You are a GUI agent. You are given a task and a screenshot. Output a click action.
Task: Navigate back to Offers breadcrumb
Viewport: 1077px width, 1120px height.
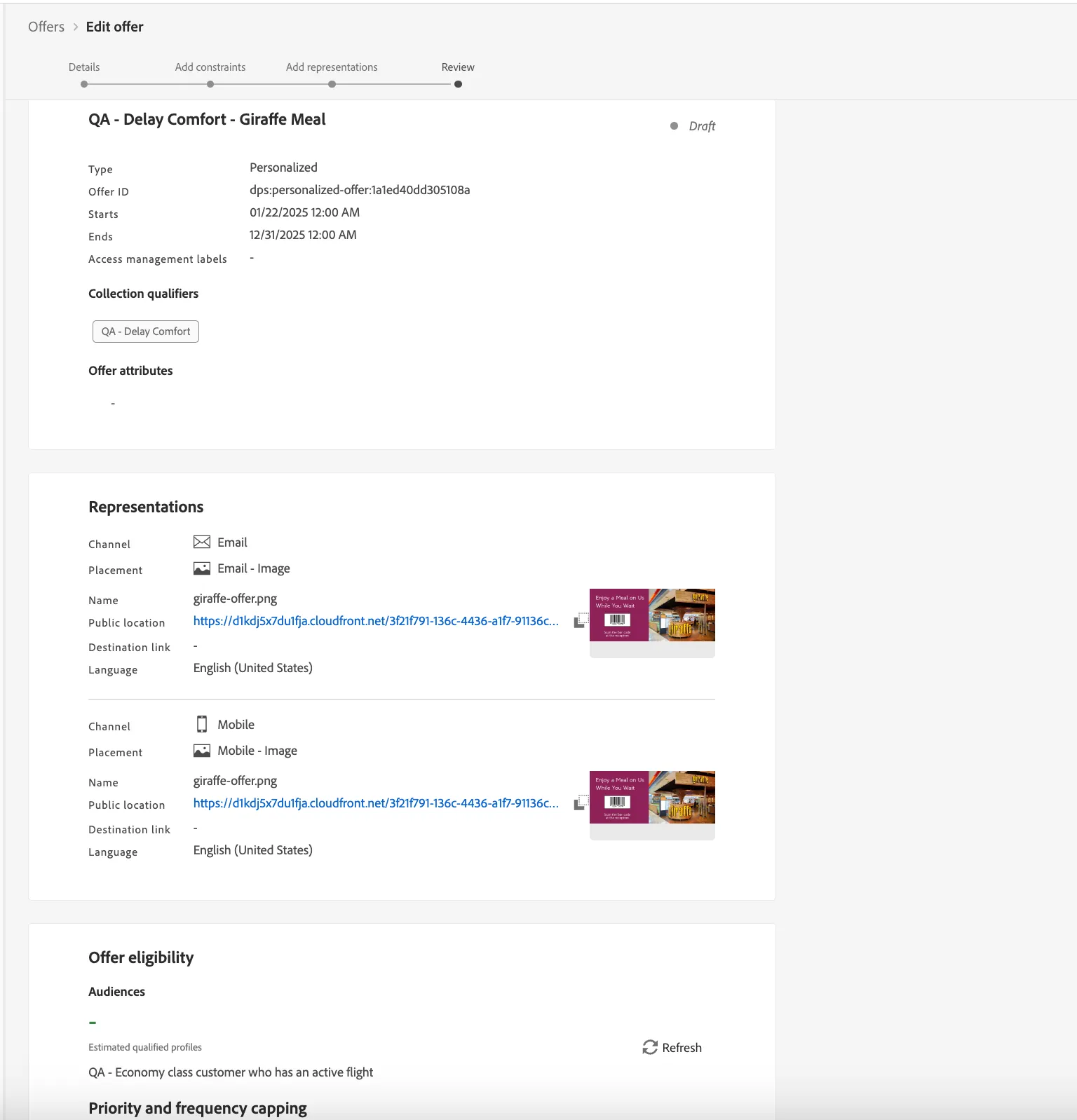tap(46, 27)
